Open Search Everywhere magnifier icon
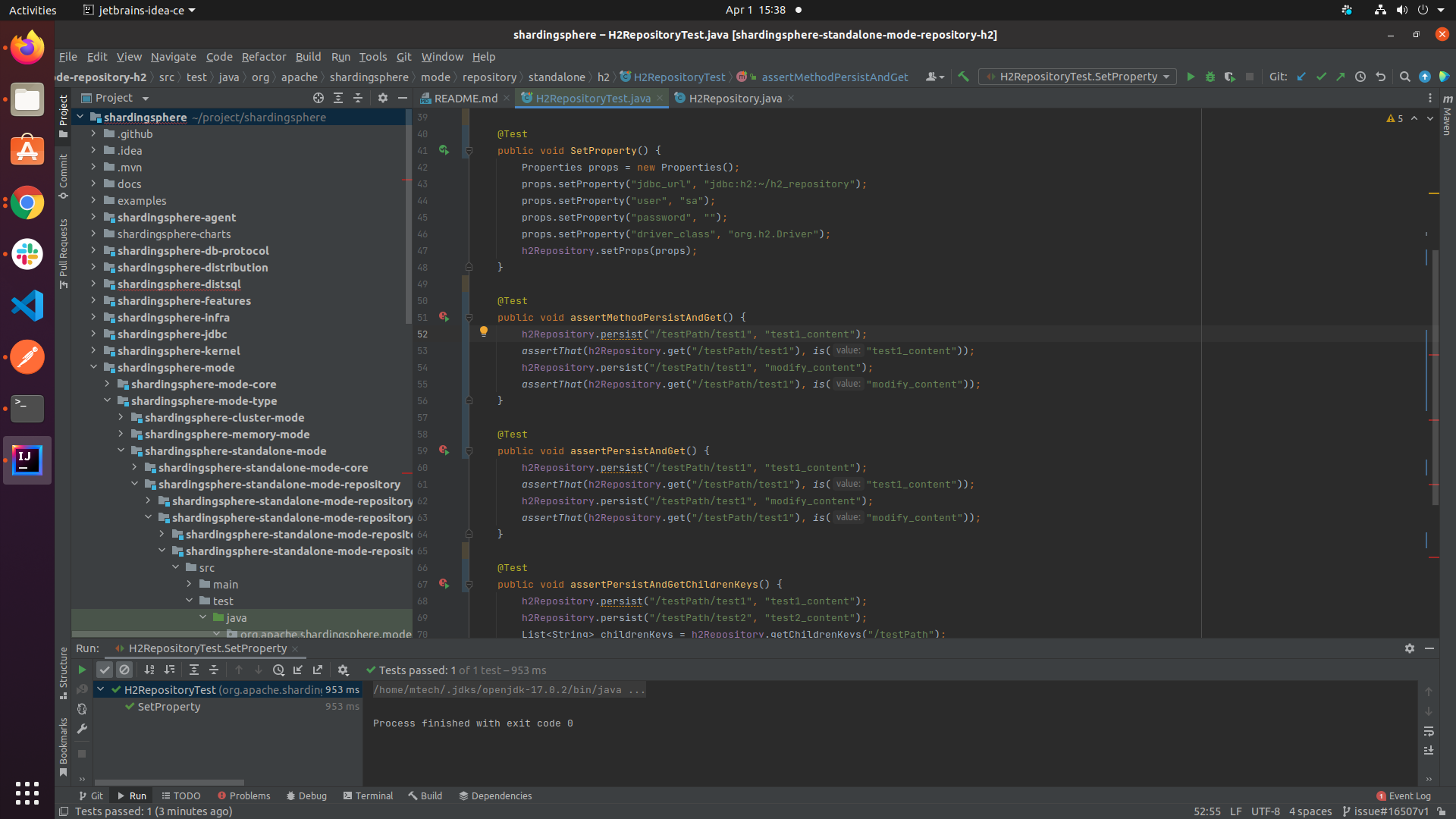The image size is (1456, 819). point(1404,77)
